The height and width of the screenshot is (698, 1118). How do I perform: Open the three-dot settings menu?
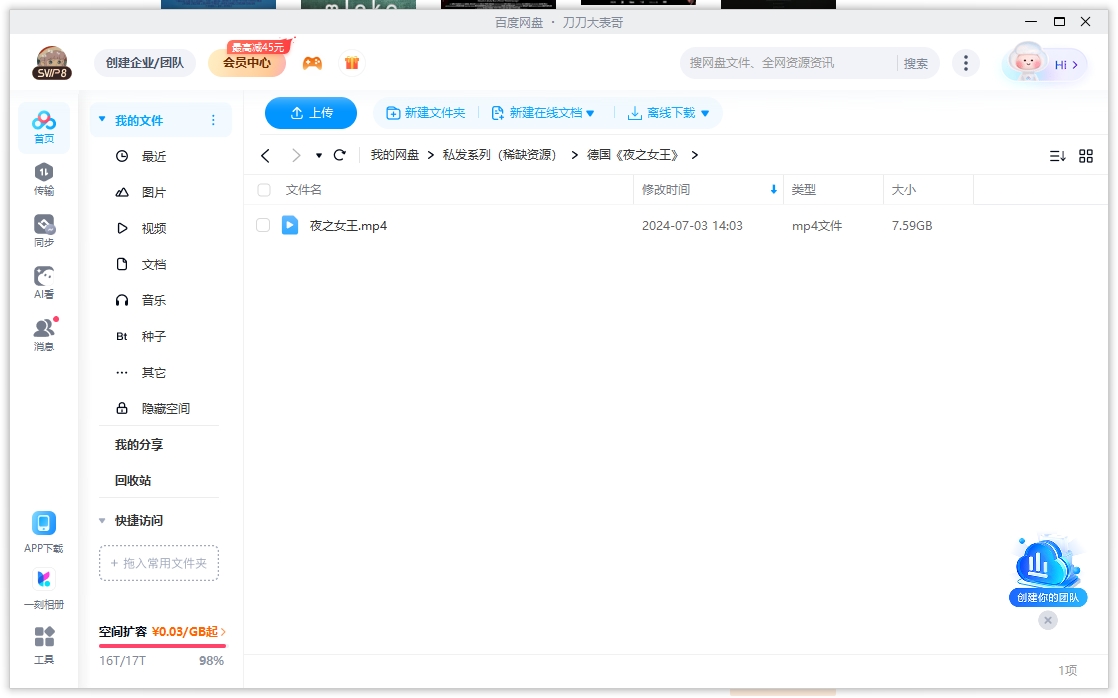[966, 62]
